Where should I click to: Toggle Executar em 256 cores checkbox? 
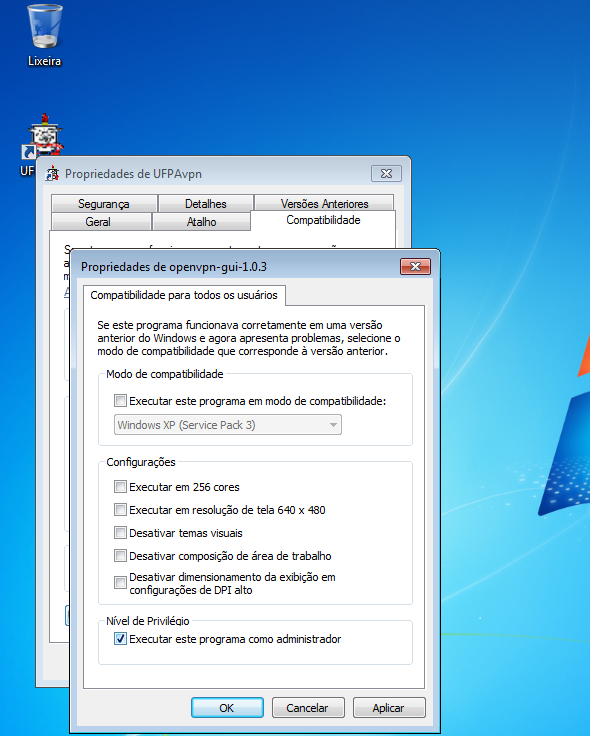[121, 487]
